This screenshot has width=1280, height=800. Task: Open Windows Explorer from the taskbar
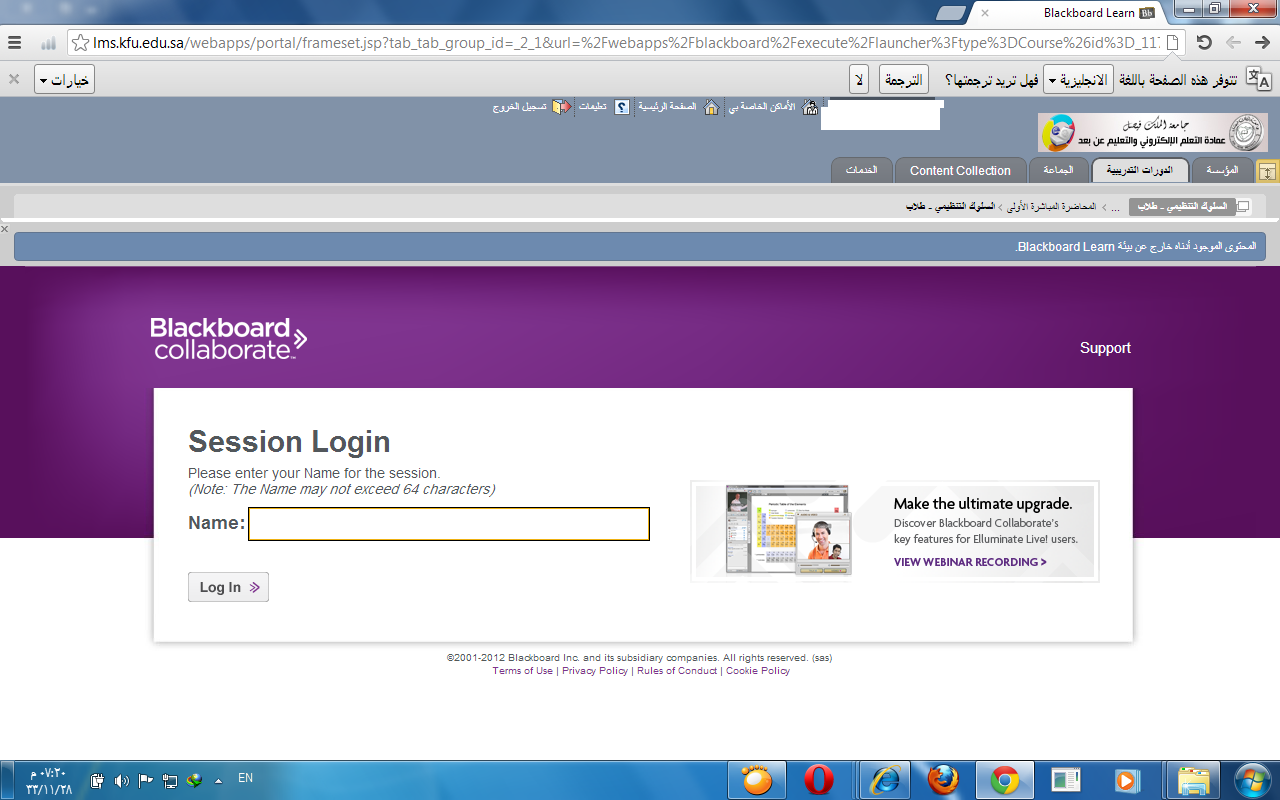pos(1193,780)
